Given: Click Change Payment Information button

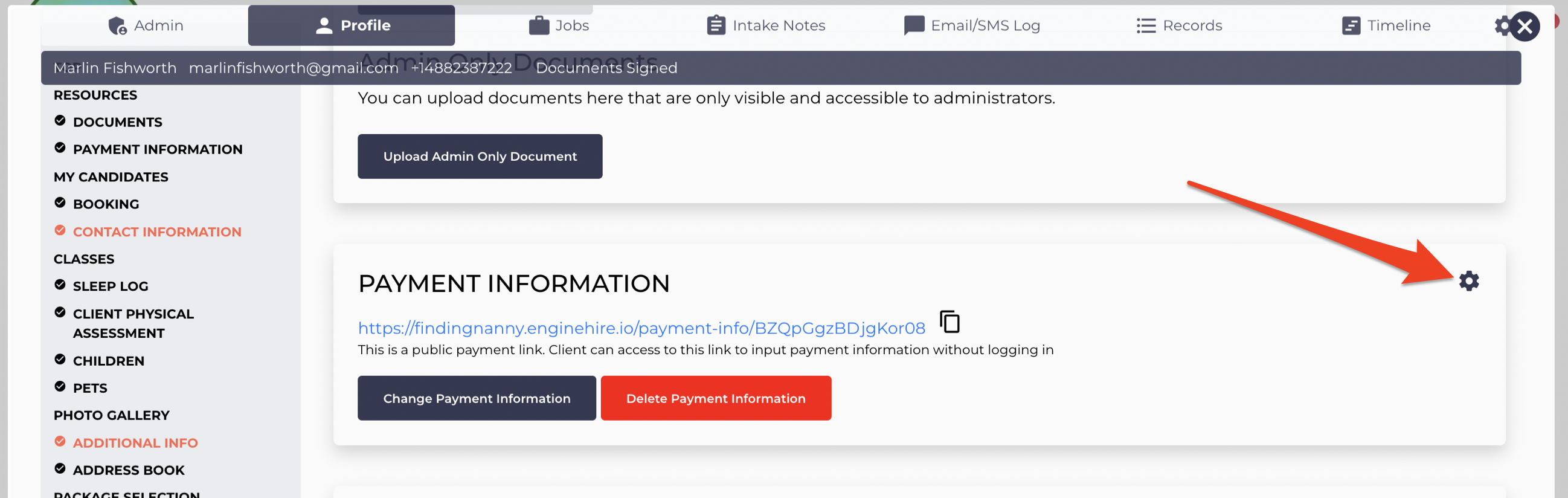Looking at the screenshot, I should click(x=477, y=398).
